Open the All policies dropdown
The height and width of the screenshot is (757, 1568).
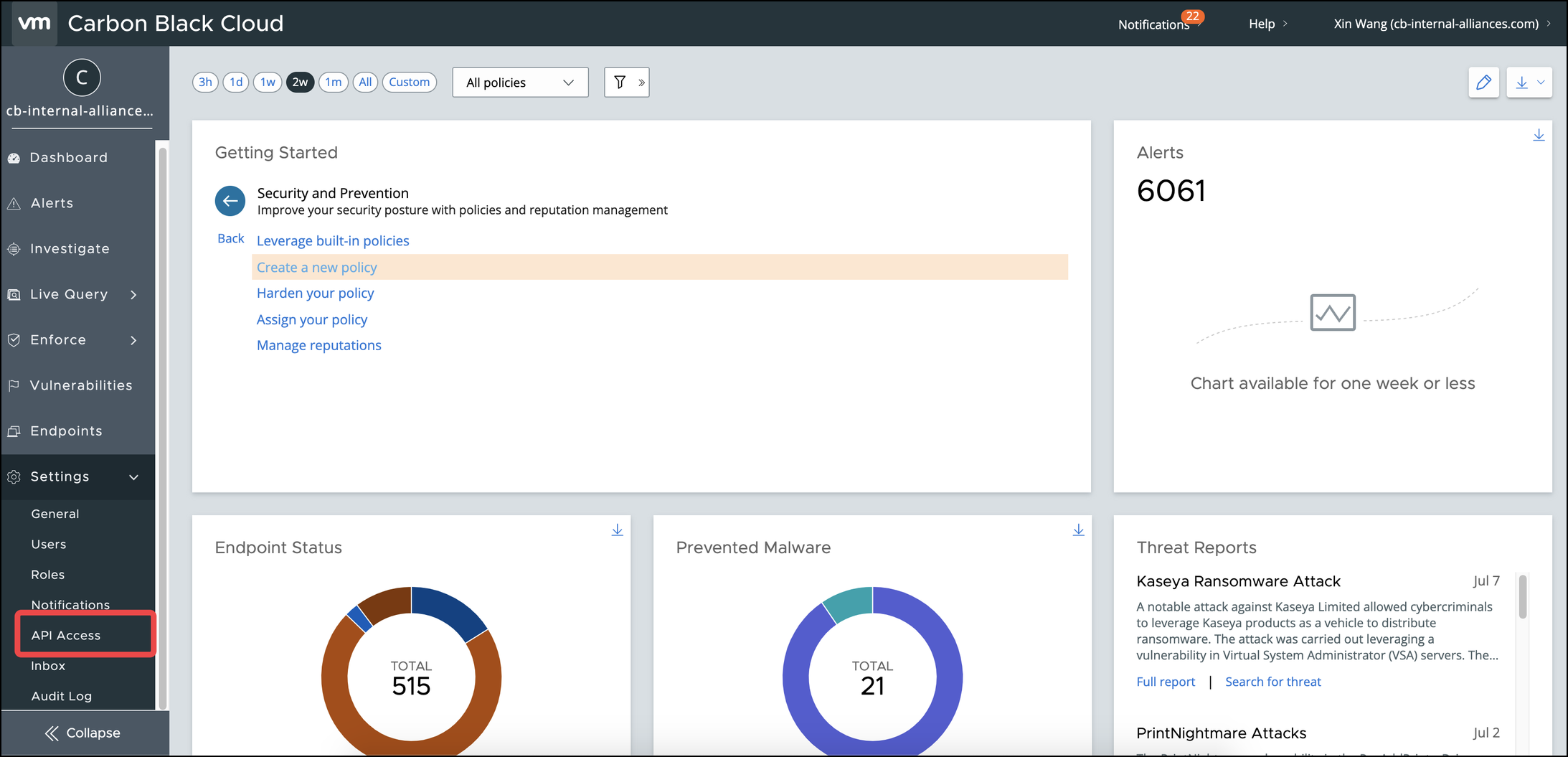[520, 83]
